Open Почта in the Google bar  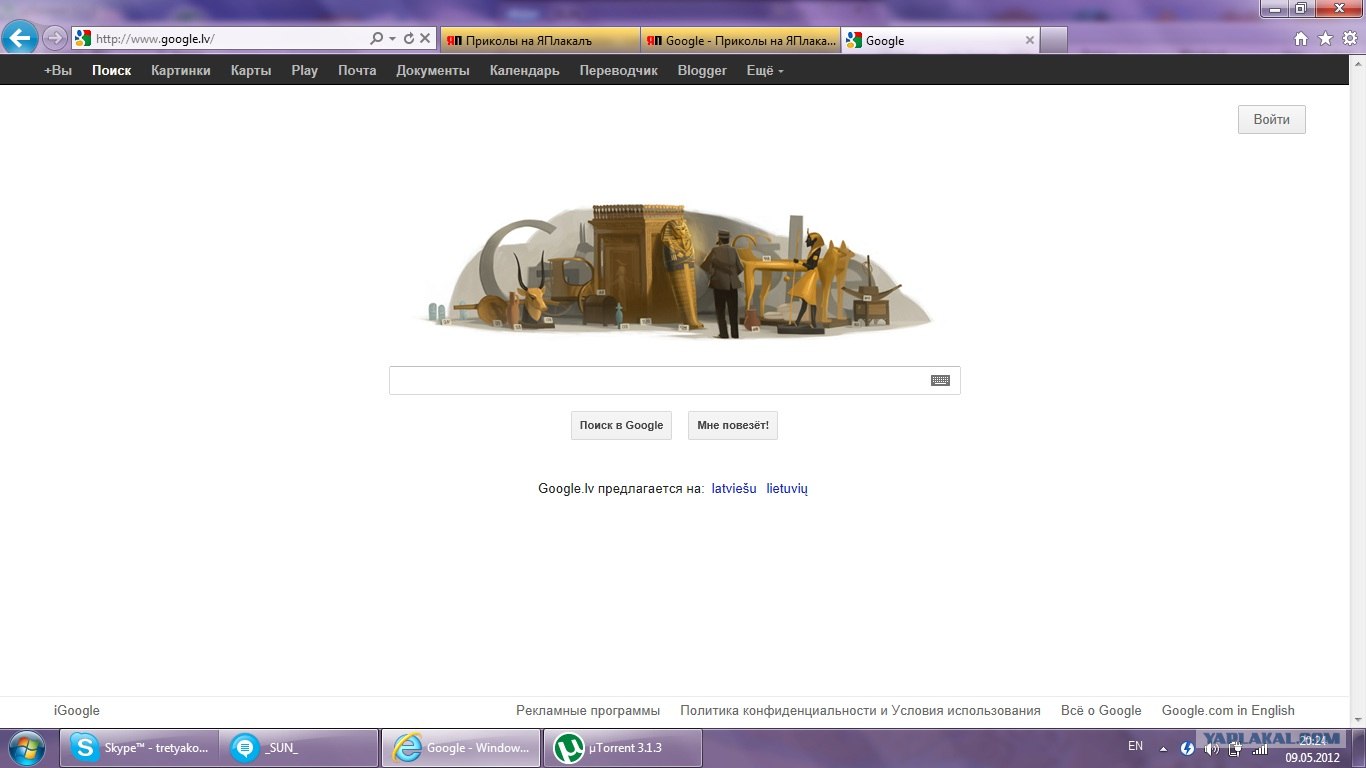357,70
